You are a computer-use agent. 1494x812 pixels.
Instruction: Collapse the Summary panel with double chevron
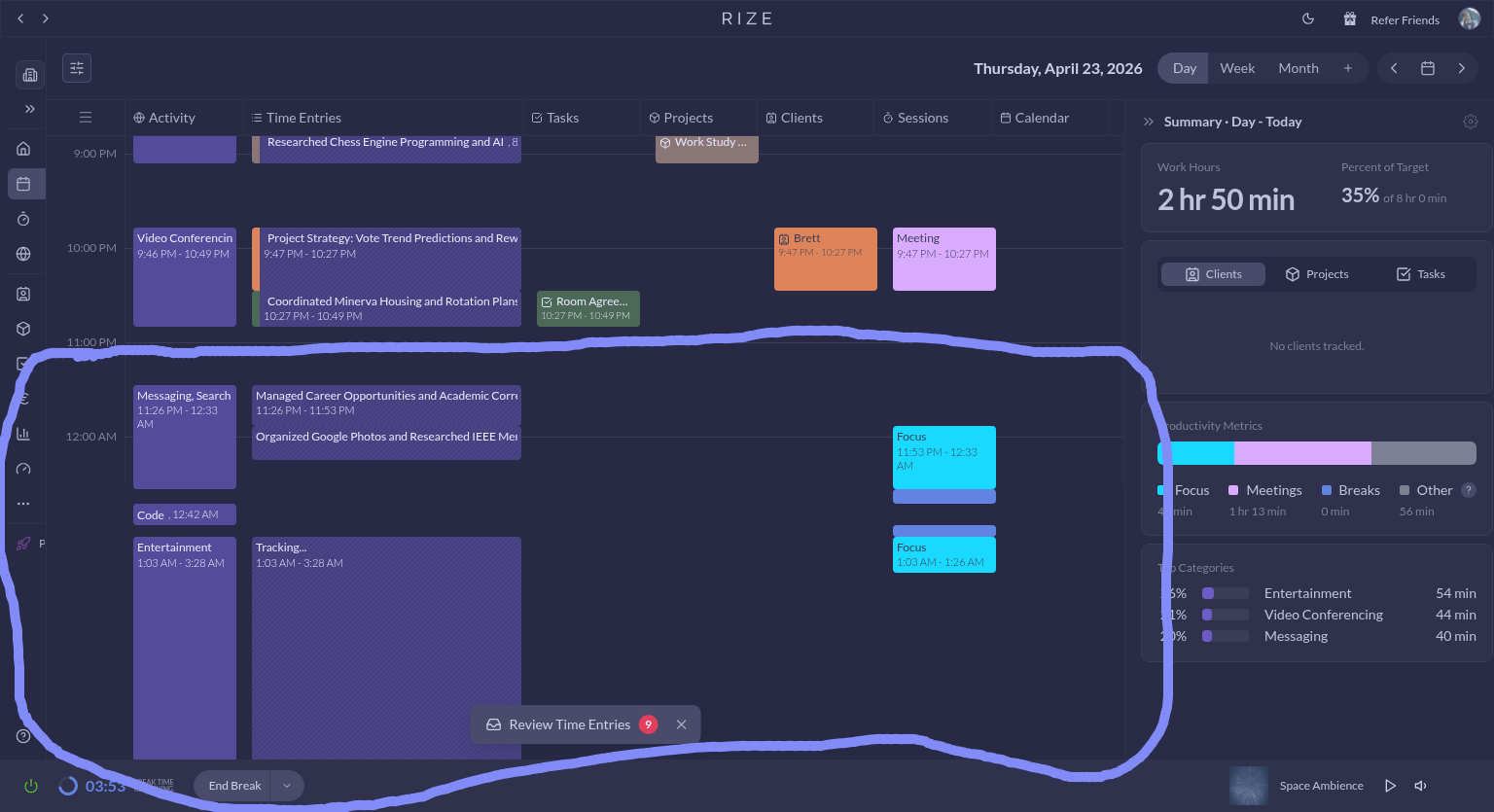coord(1149,122)
